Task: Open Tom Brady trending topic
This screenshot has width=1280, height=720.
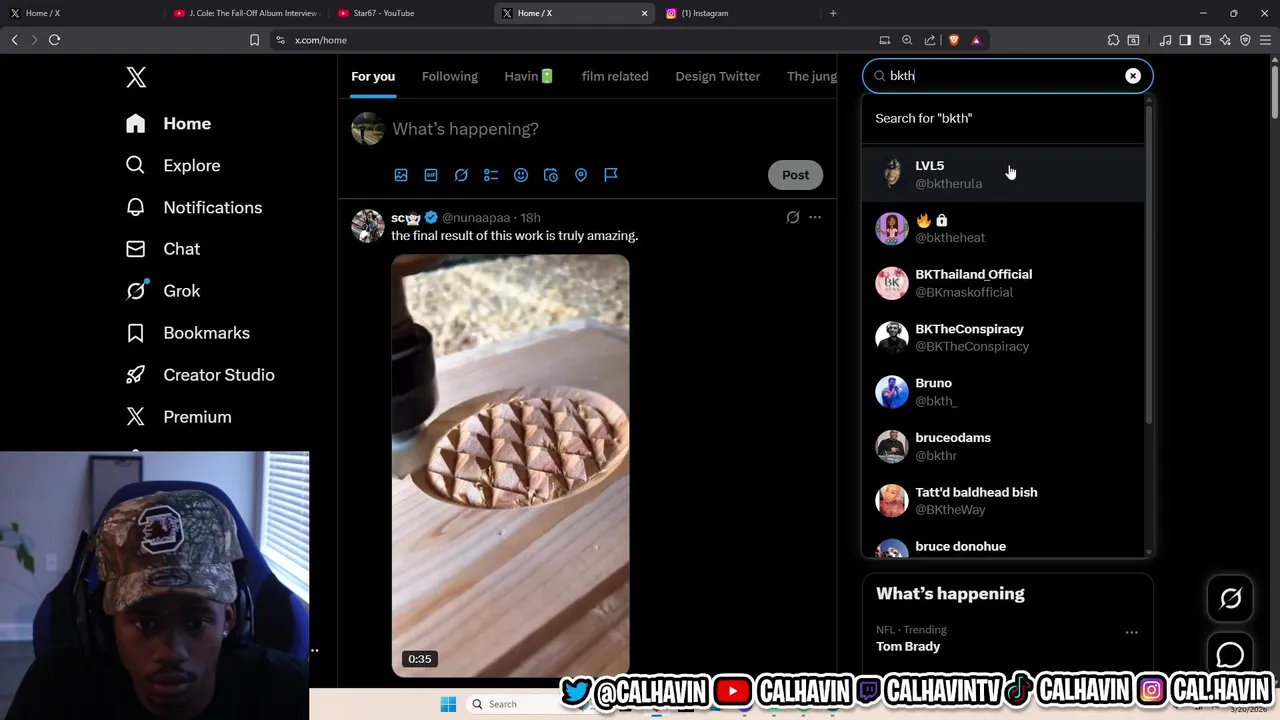Action: point(908,647)
